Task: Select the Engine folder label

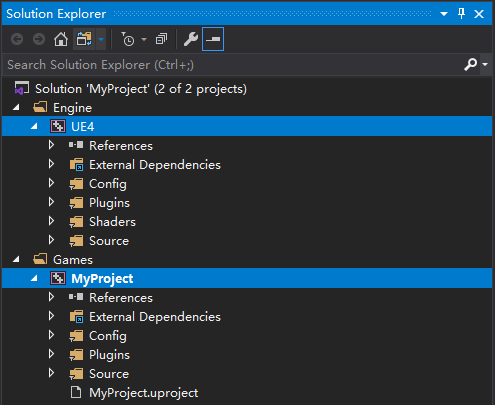Action: (72, 108)
